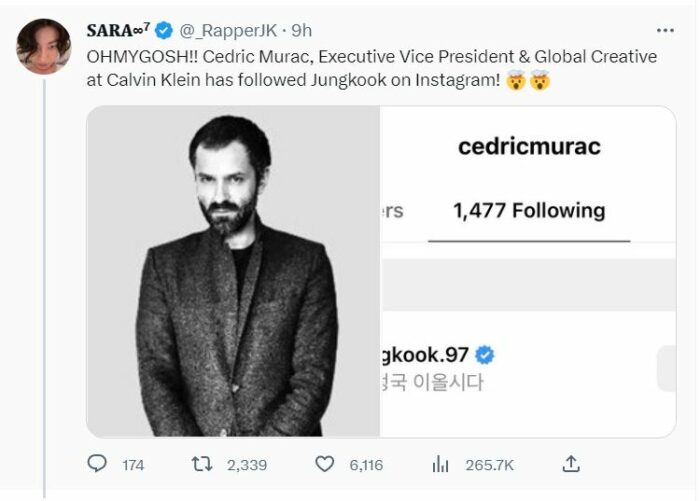This screenshot has height=501, width=700.
Task: Select the 1,477 Following tab
Action: 529,211
